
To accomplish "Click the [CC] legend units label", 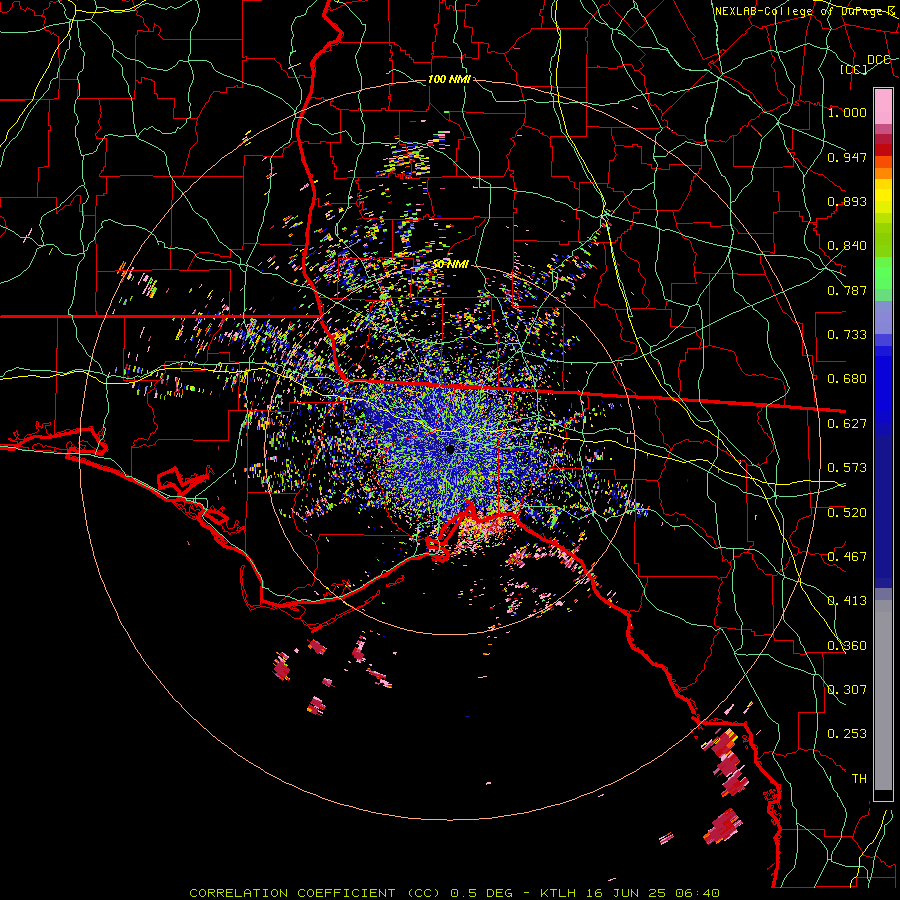I will click(854, 69).
